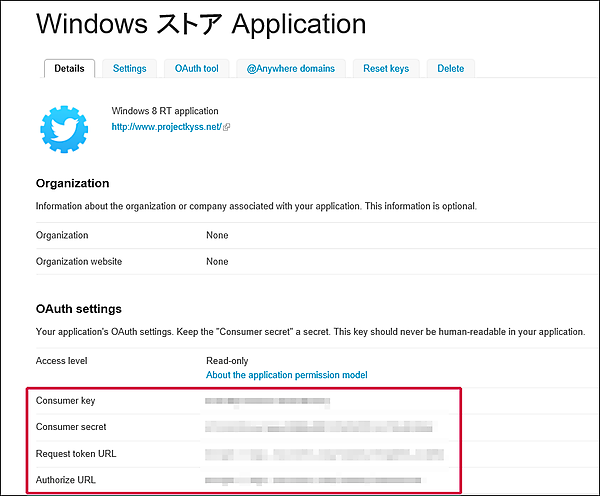Switch to the Settings tab
This screenshot has height=496, width=600.
click(129, 69)
